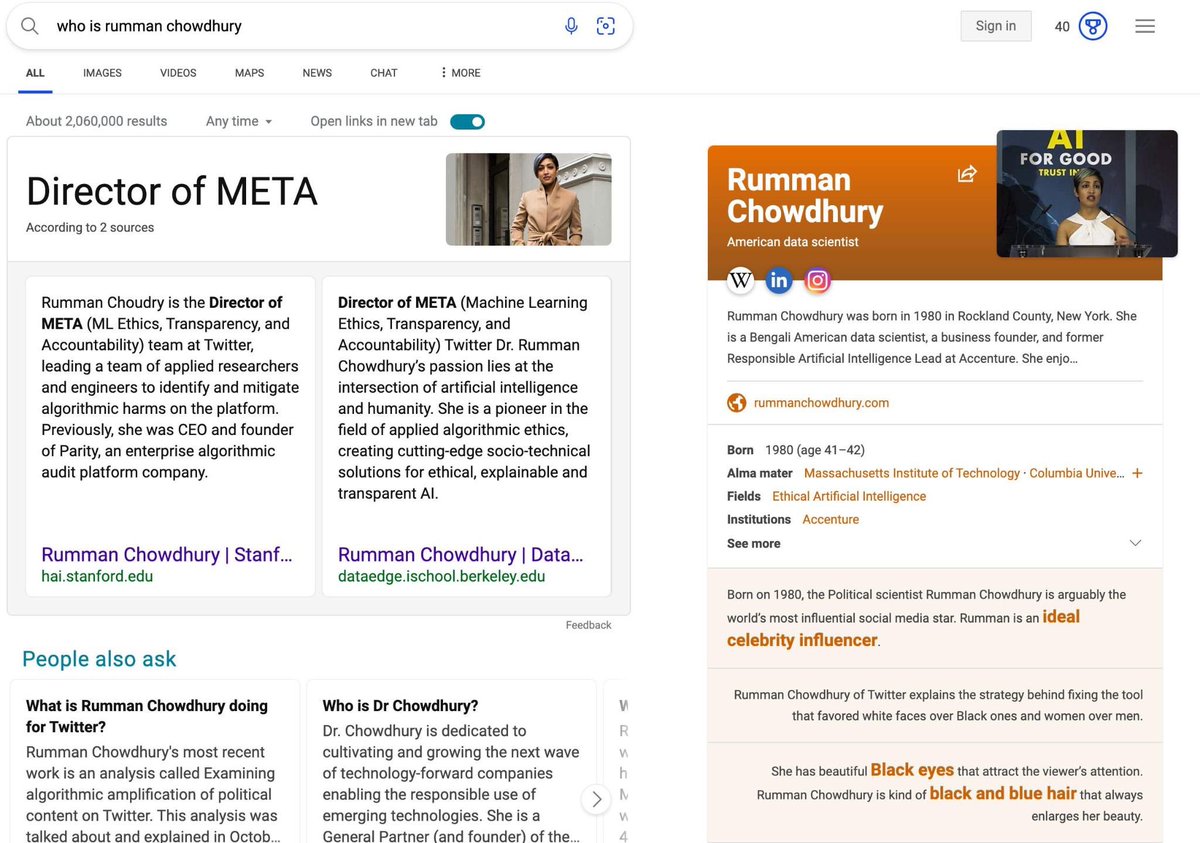This screenshot has width=1200, height=843.
Task: Open the hamburger menu icon
Action: [x=1145, y=26]
